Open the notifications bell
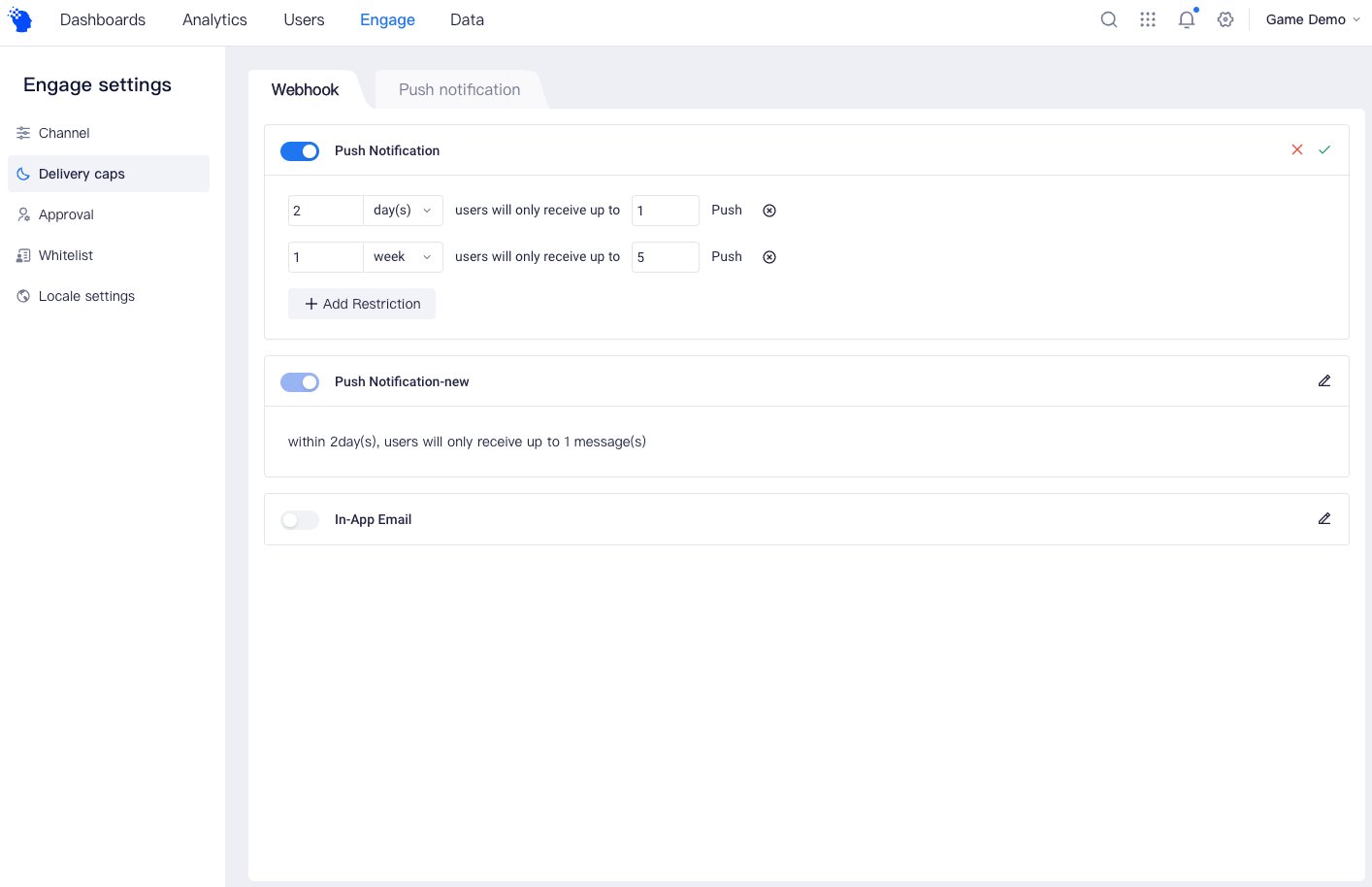 [x=1187, y=19]
